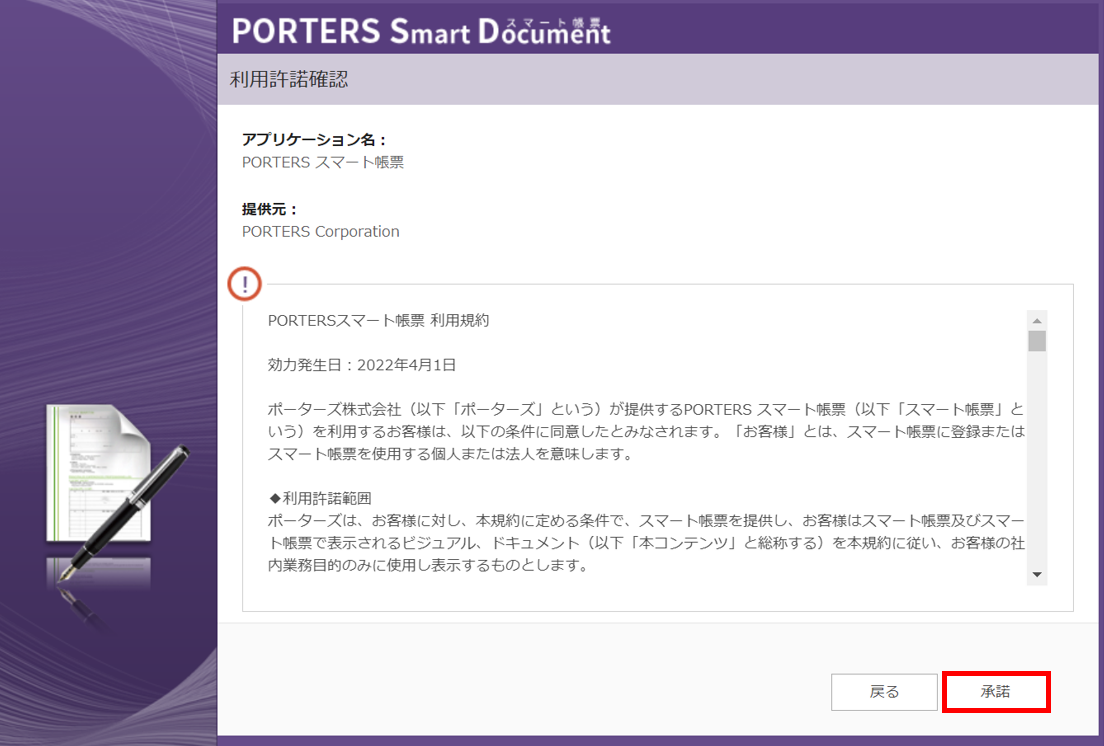Click the PORTERS Corporation provider text

tap(320, 232)
